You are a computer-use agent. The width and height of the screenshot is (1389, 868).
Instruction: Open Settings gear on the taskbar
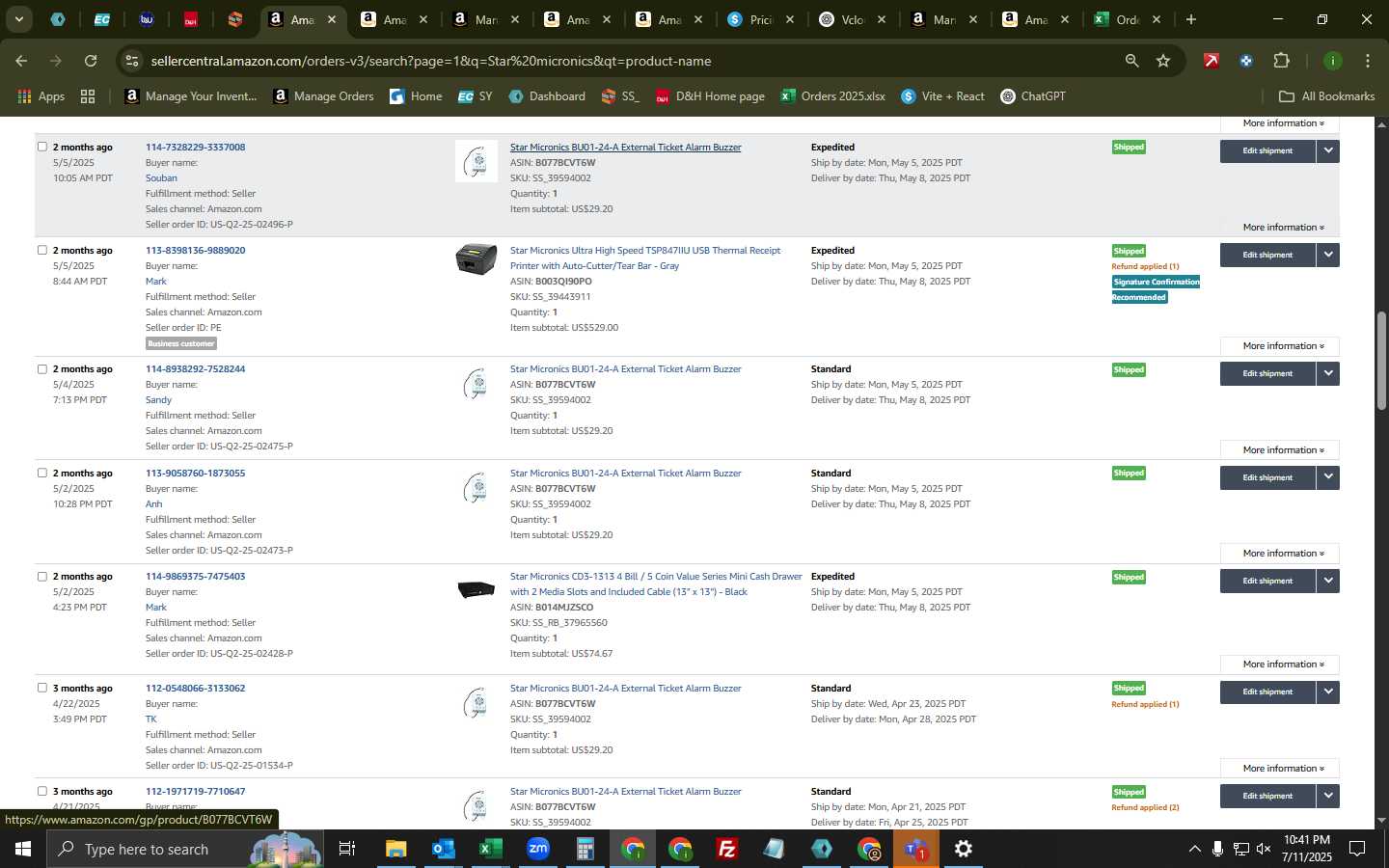(963, 849)
